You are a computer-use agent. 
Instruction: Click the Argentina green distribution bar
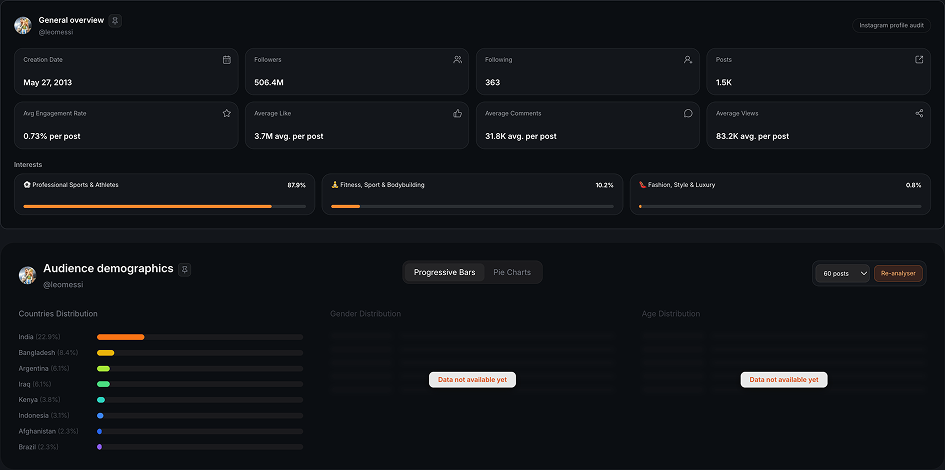(x=103, y=368)
